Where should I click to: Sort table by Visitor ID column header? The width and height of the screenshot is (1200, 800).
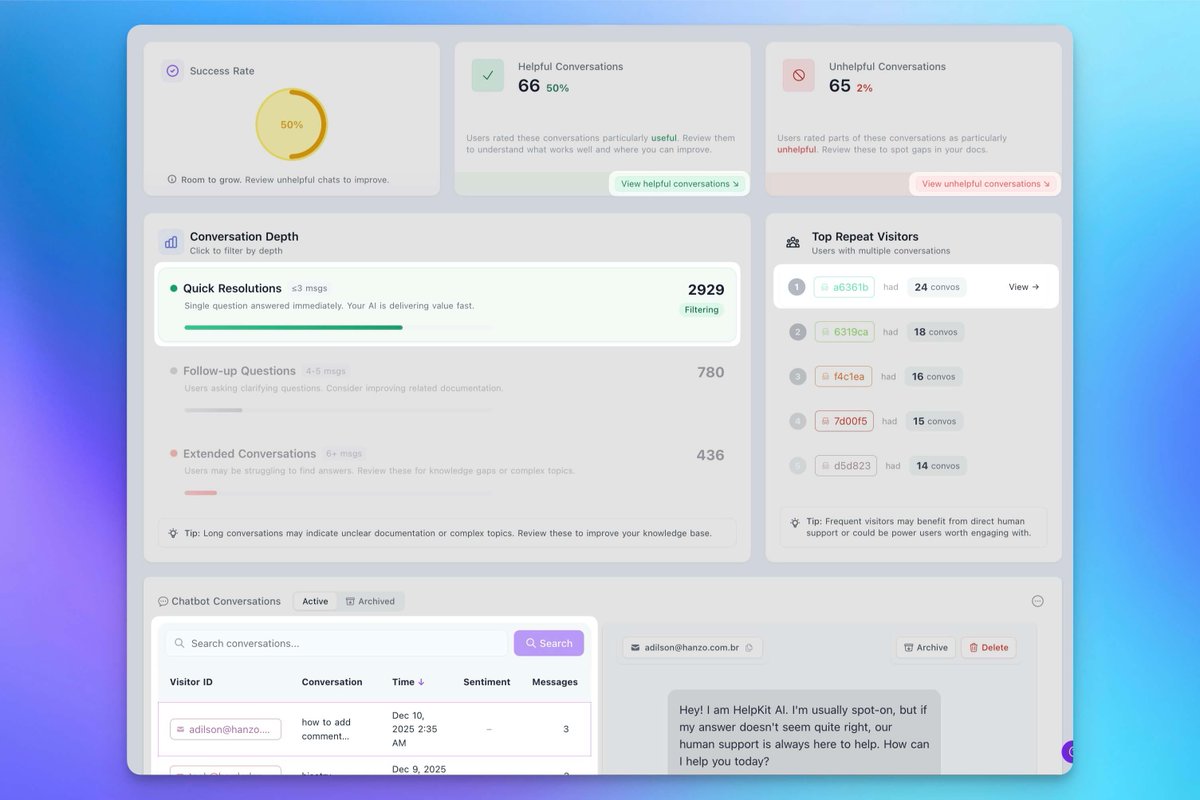click(x=191, y=682)
